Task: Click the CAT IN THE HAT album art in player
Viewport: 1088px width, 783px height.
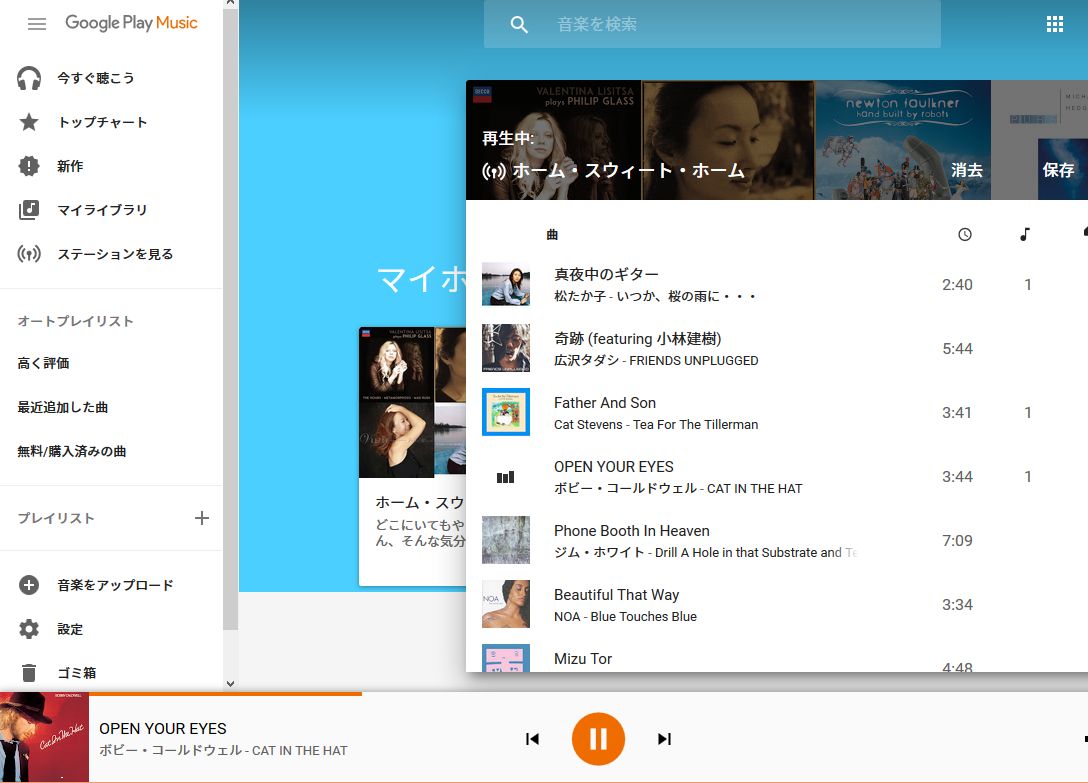Action: point(44,737)
